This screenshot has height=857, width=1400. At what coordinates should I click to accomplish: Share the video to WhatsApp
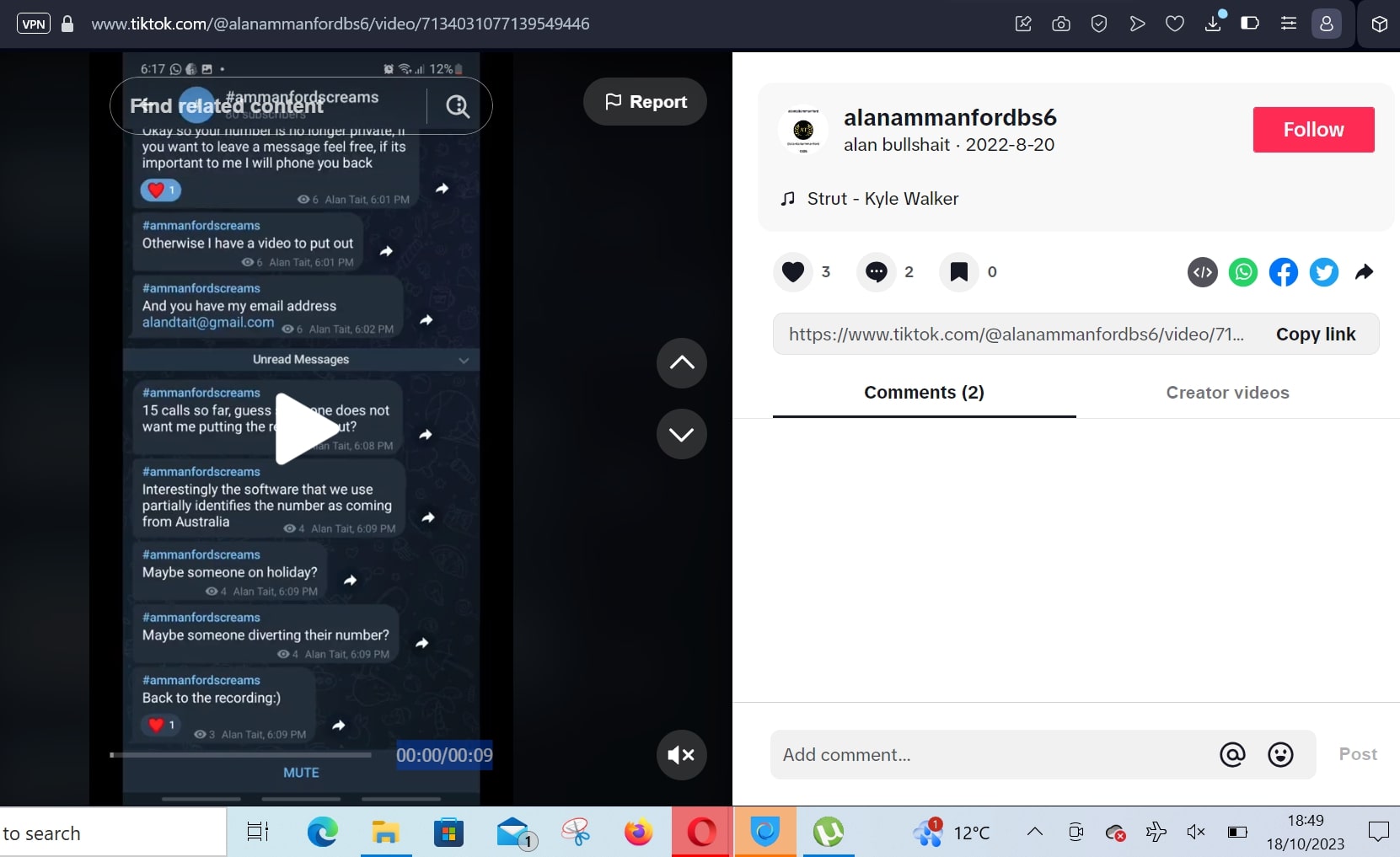[1242, 271]
